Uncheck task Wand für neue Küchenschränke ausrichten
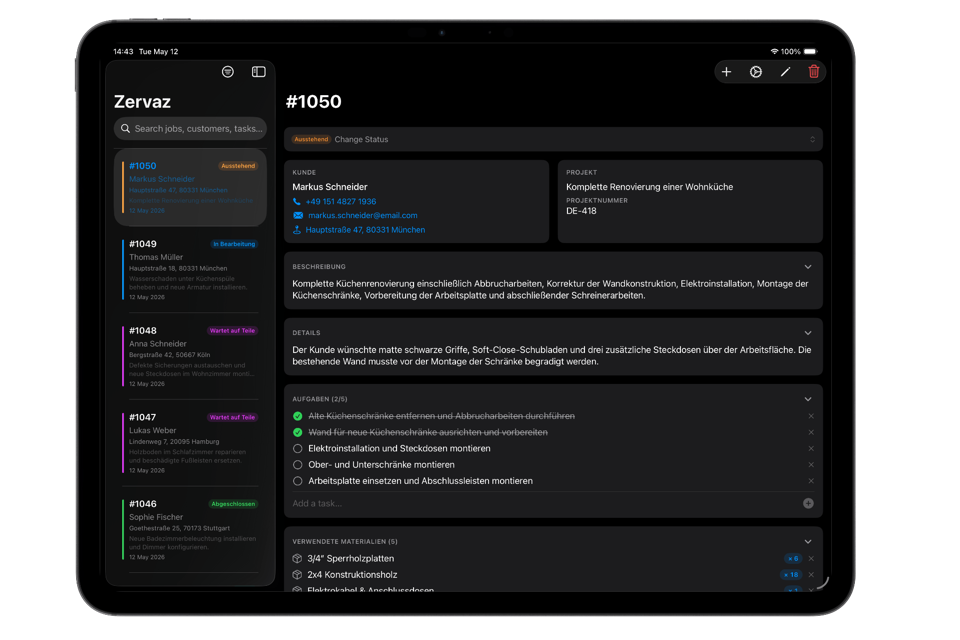Image resolution: width=960 pixels, height=640 pixels. (x=298, y=432)
